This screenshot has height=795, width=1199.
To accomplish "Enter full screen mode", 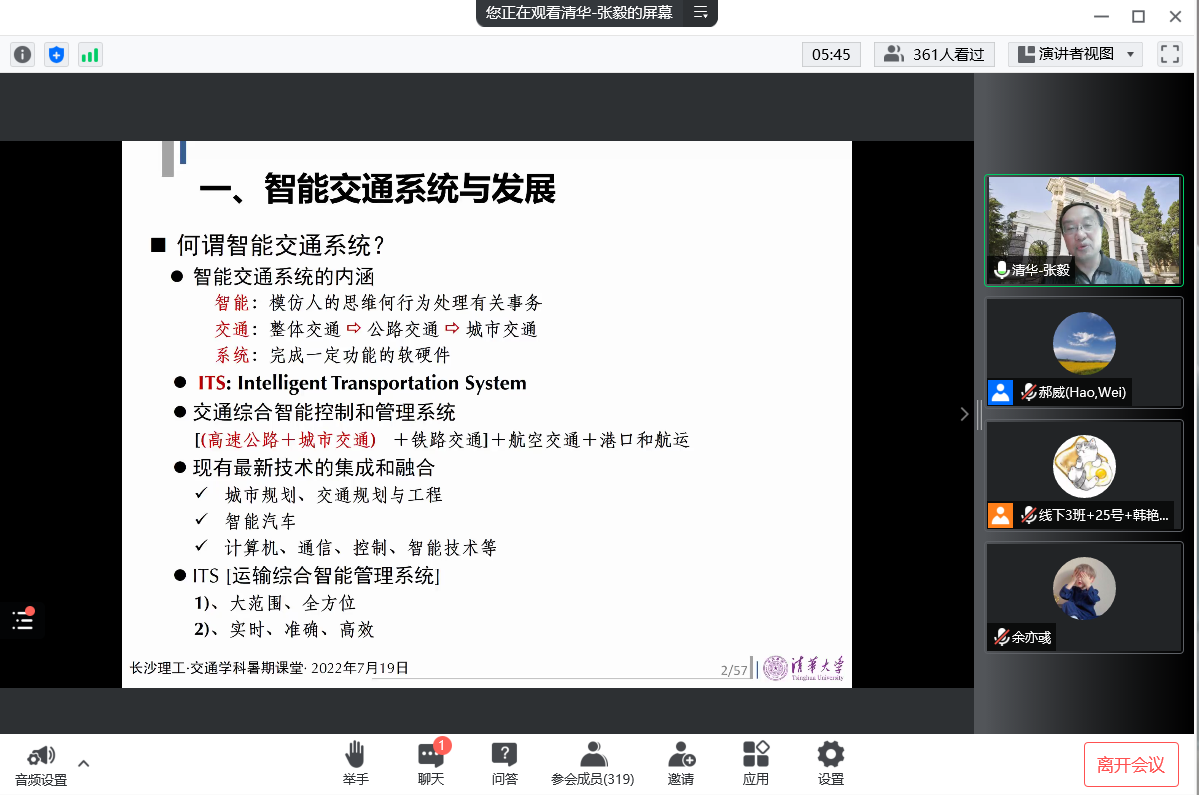I will pyautogui.click(x=1169, y=54).
